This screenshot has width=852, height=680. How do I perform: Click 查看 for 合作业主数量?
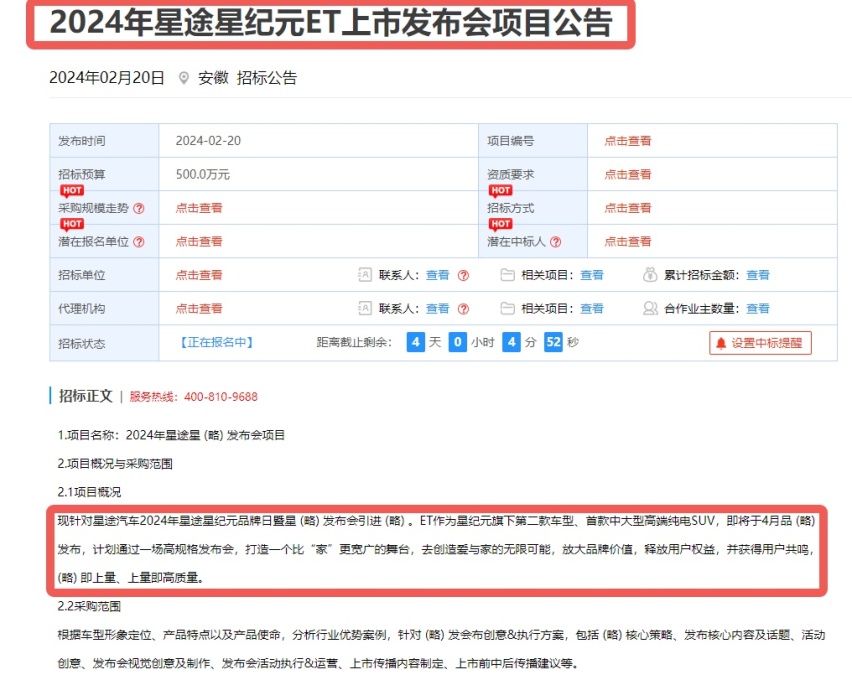click(758, 309)
